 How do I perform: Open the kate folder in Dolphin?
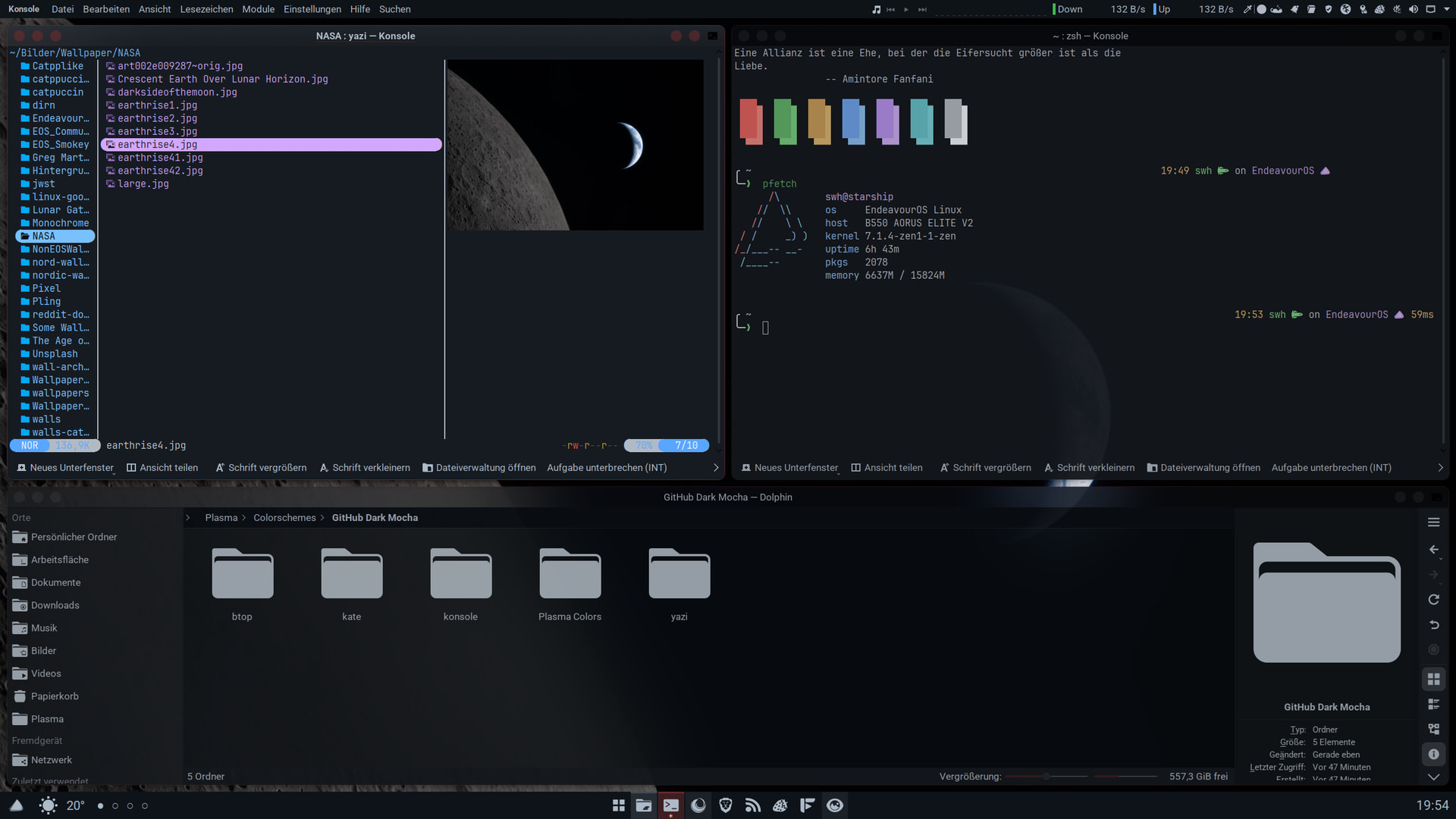click(x=351, y=584)
